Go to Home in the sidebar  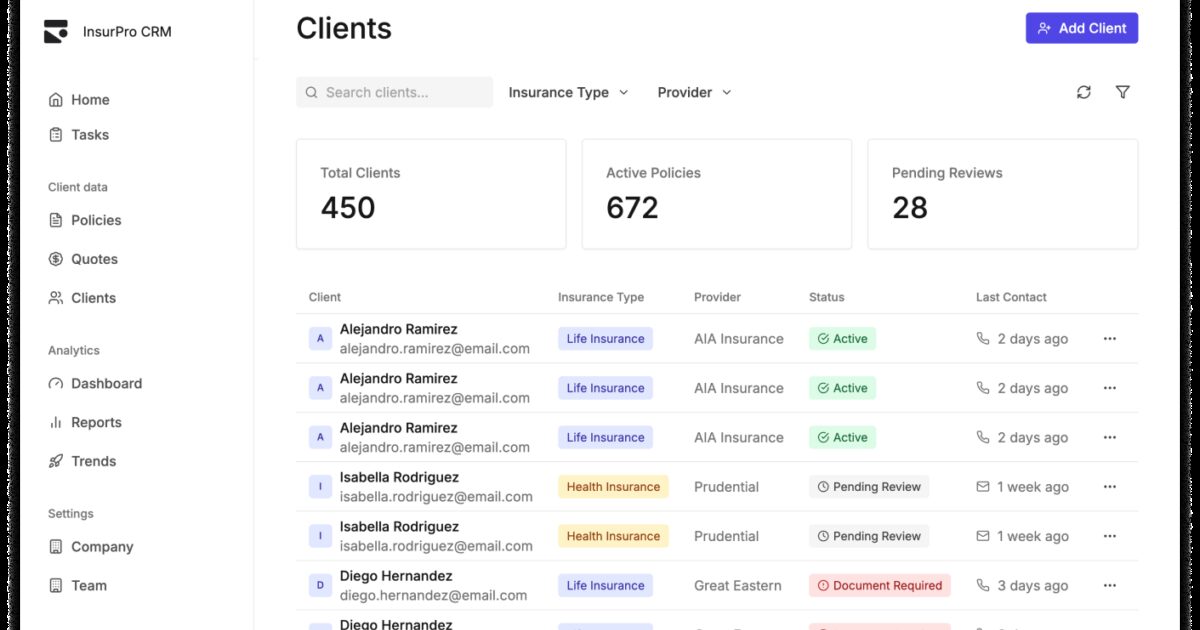pos(90,100)
